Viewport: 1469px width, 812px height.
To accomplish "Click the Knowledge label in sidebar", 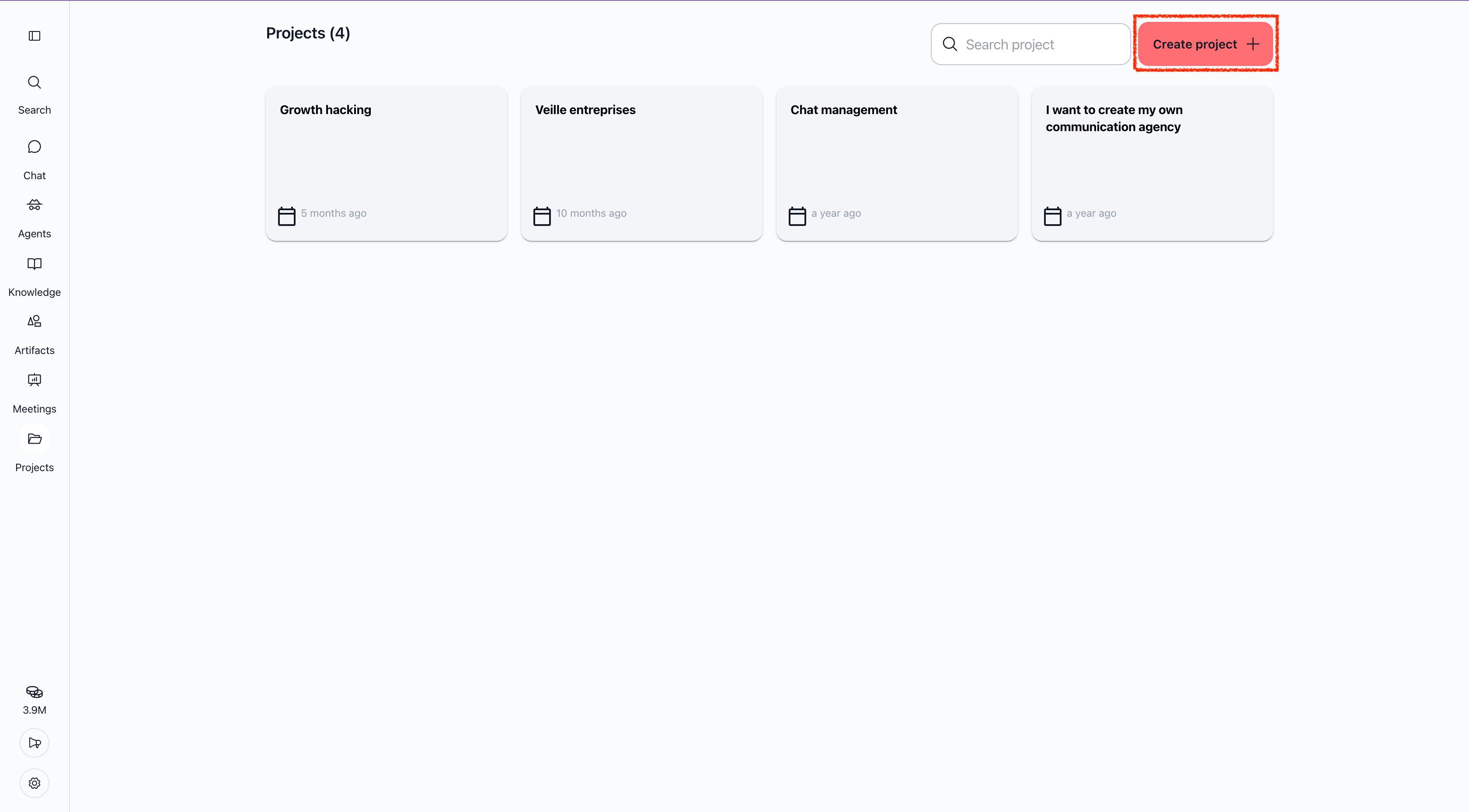I will pos(34,292).
